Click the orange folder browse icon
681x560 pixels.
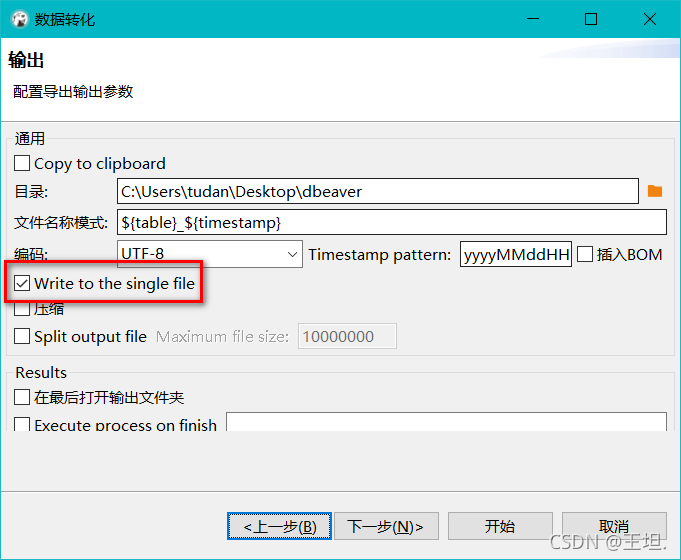click(655, 191)
